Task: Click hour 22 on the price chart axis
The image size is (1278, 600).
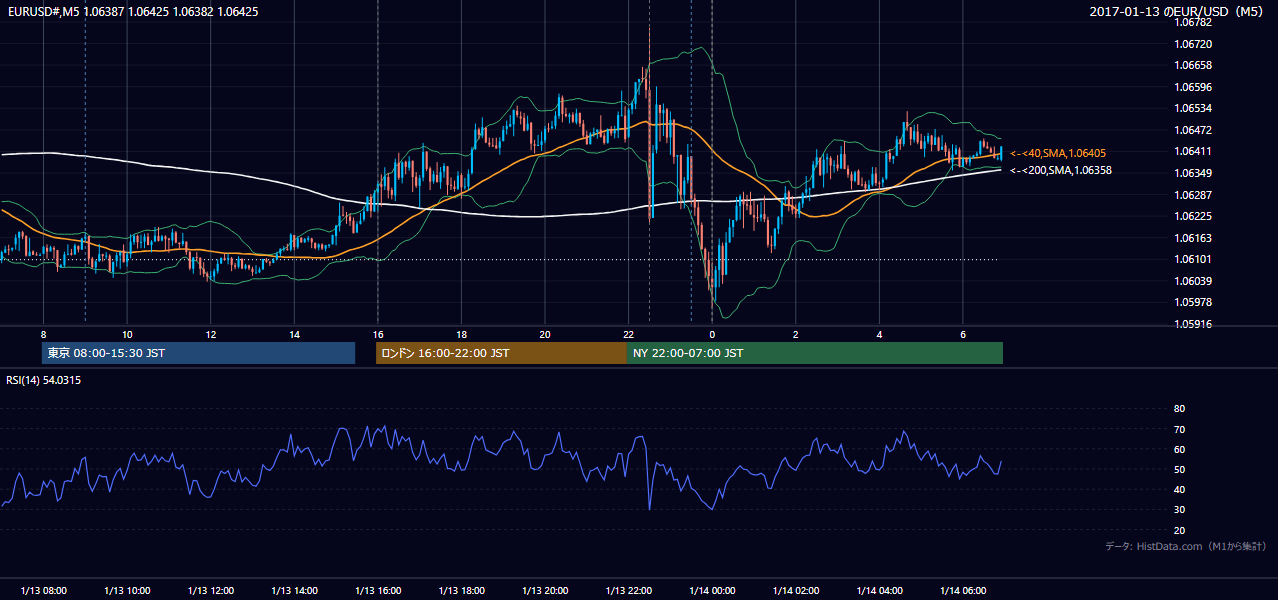Action: [x=628, y=334]
